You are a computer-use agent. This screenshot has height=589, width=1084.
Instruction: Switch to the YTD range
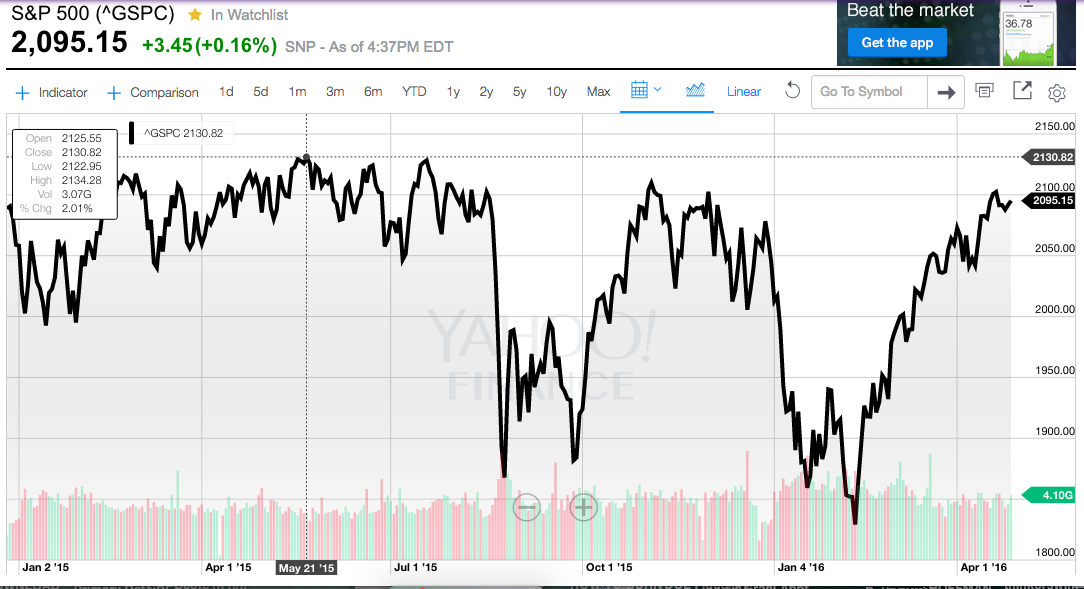[x=414, y=92]
